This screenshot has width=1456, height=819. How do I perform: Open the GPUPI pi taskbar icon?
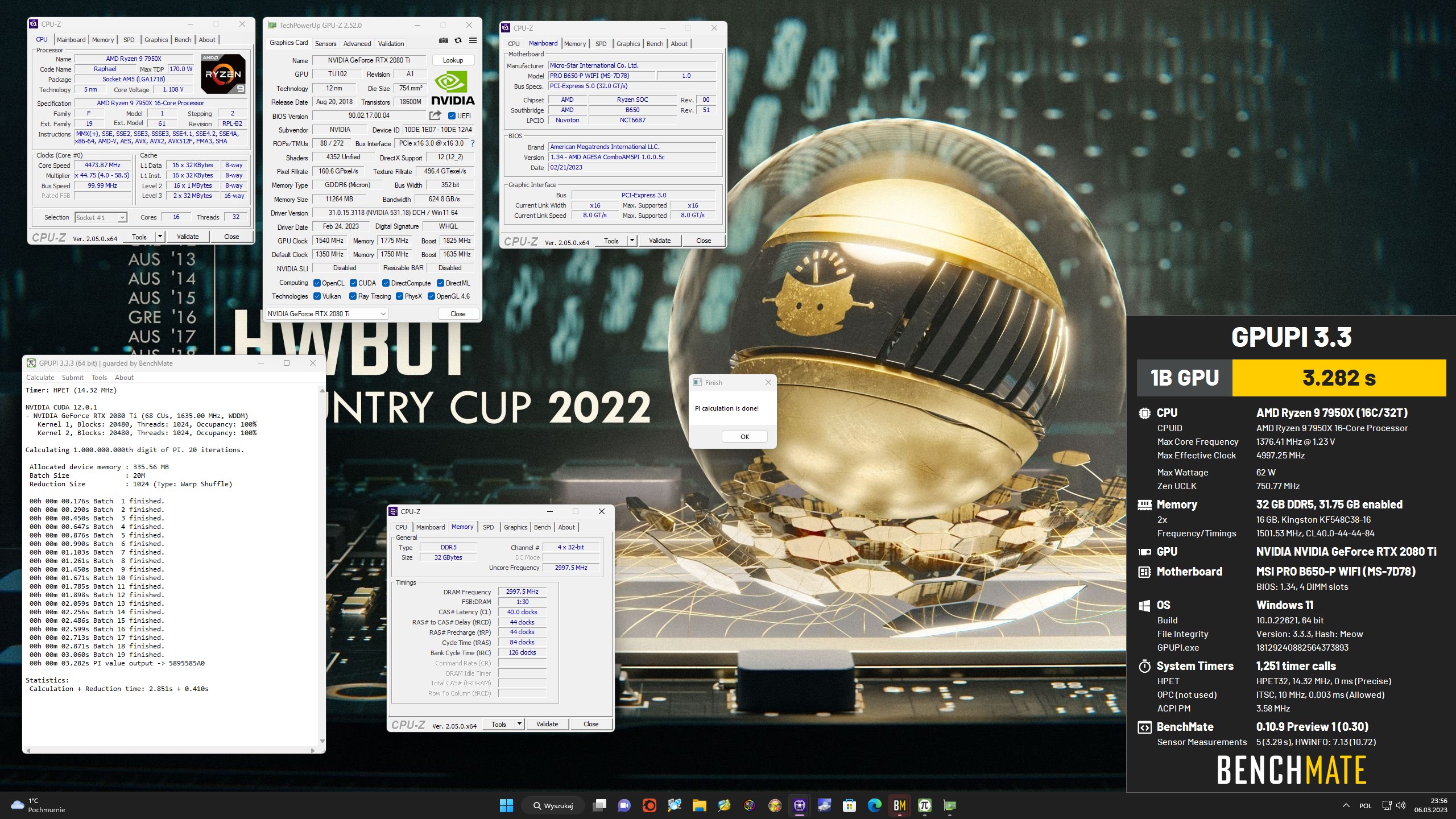coord(925,805)
